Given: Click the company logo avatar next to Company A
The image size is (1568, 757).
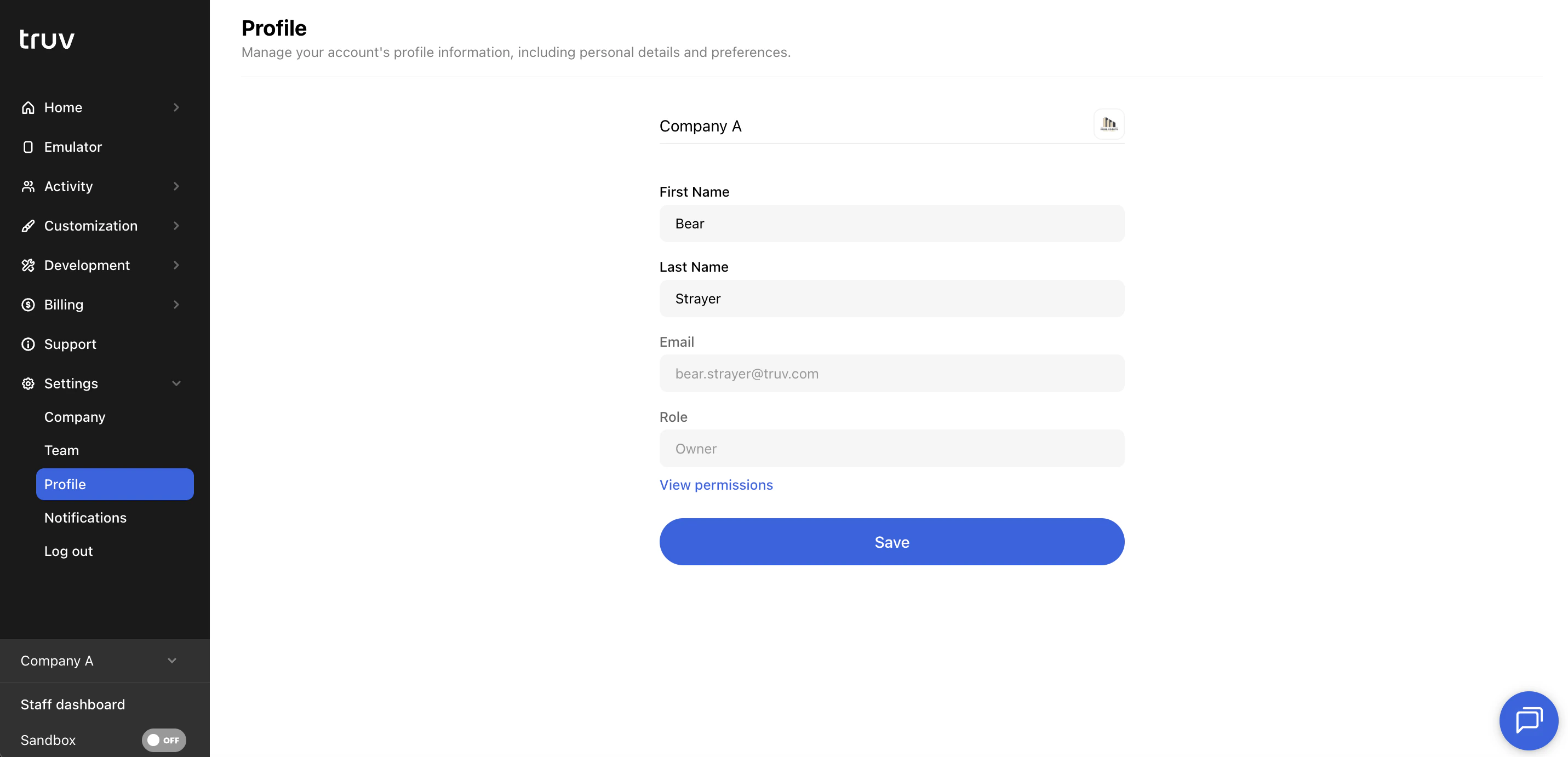Looking at the screenshot, I should click(x=1109, y=124).
